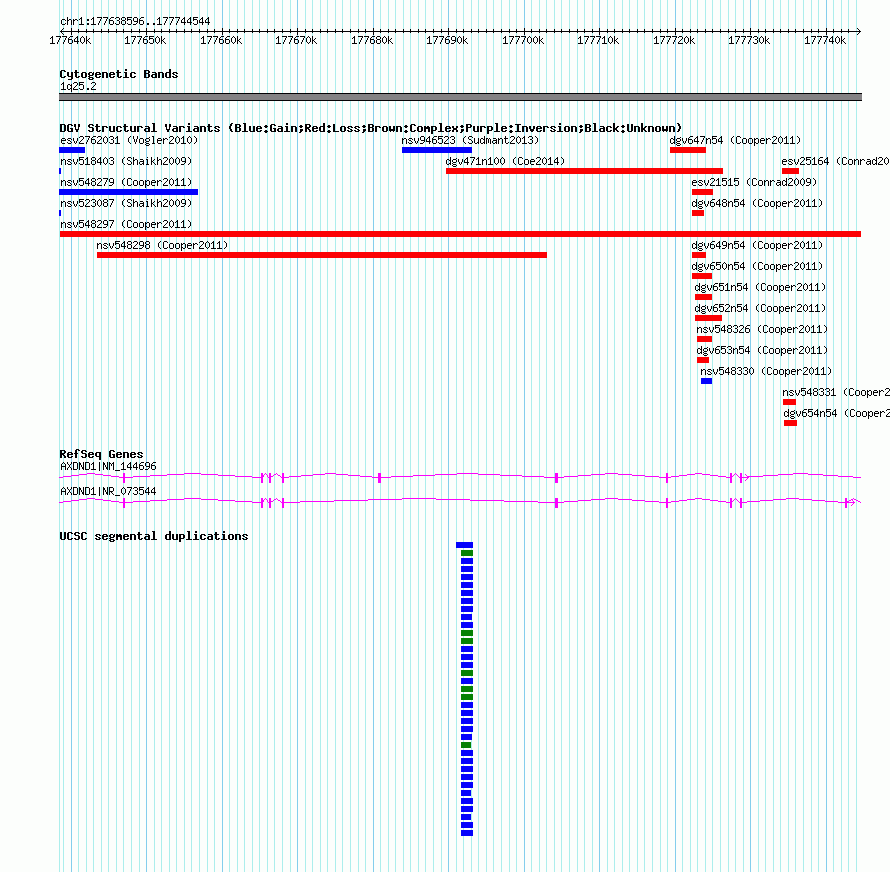Click the 1q25.2 cytogenetic band label

point(78,87)
